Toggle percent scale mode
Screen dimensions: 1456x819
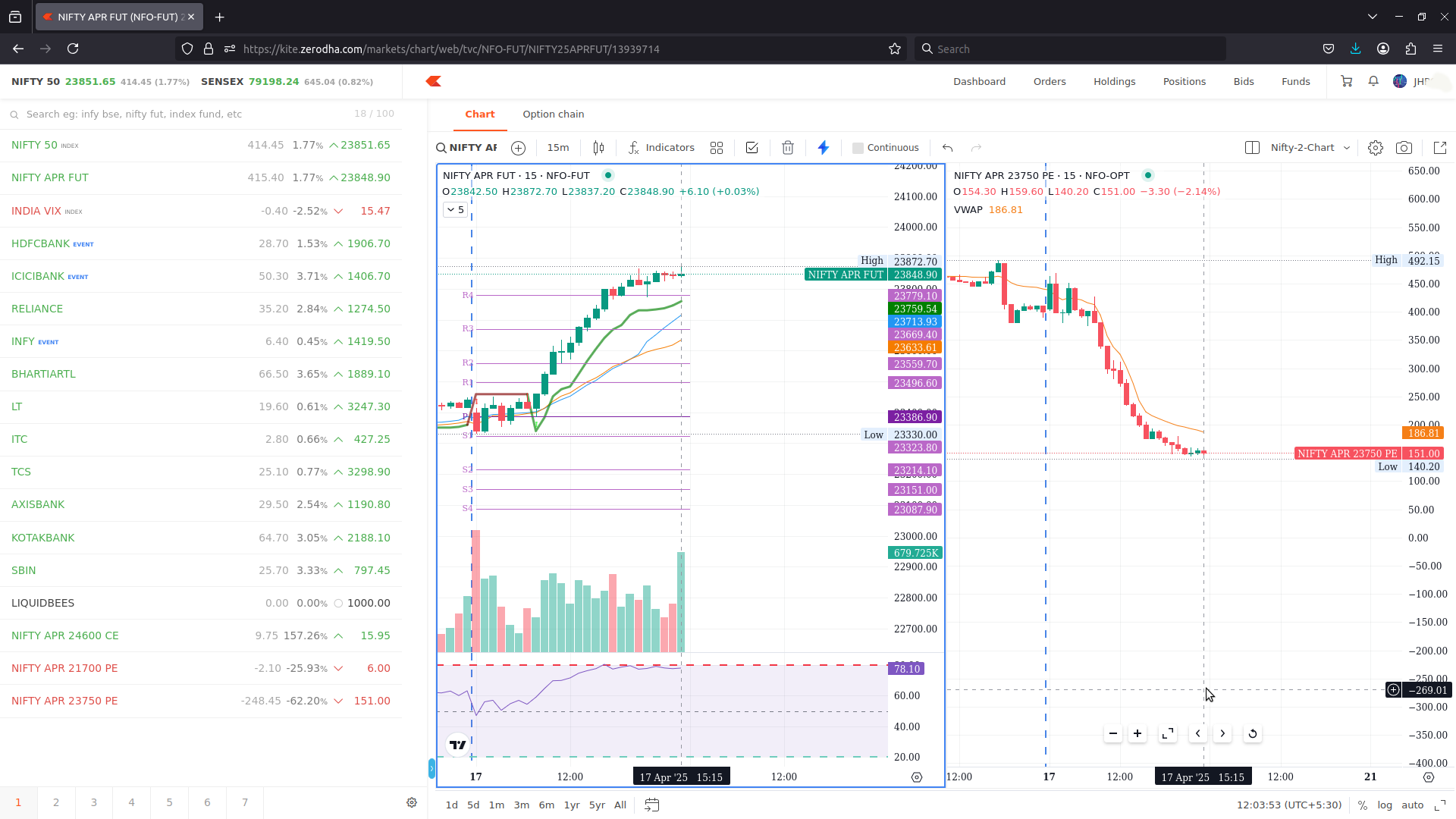click(x=1363, y=805)
